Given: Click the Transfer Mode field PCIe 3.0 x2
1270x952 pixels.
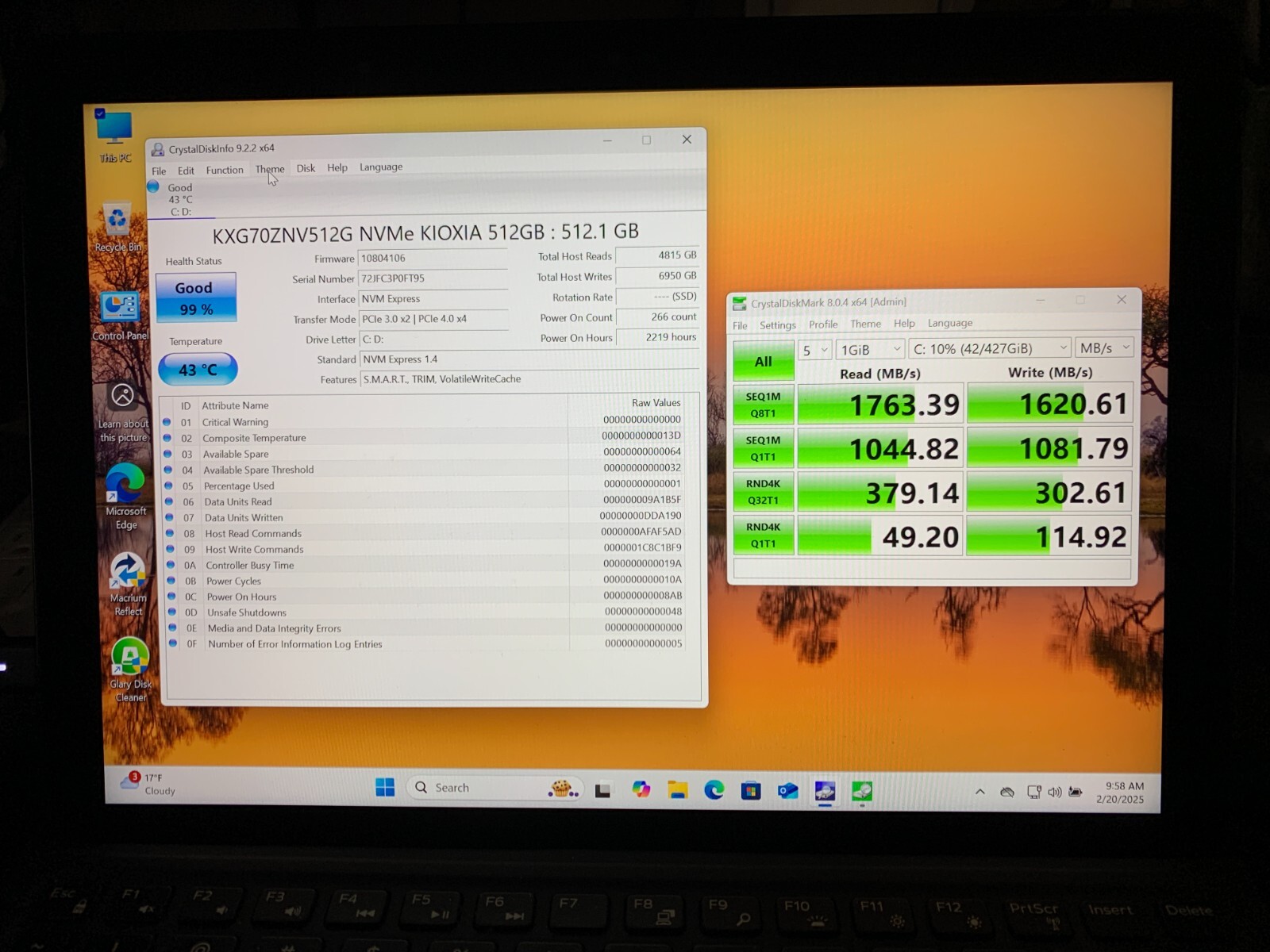Looking at the screenshot, I should click(x=433, y=319).
